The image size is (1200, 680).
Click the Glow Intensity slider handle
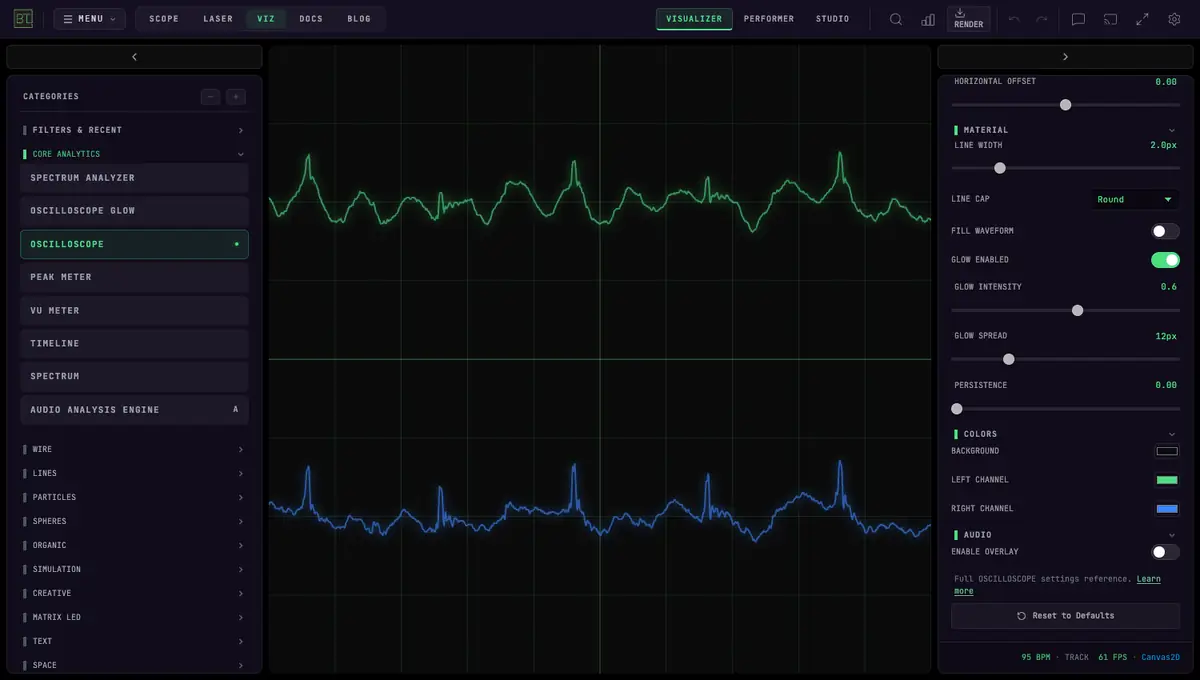(1077, 310)
